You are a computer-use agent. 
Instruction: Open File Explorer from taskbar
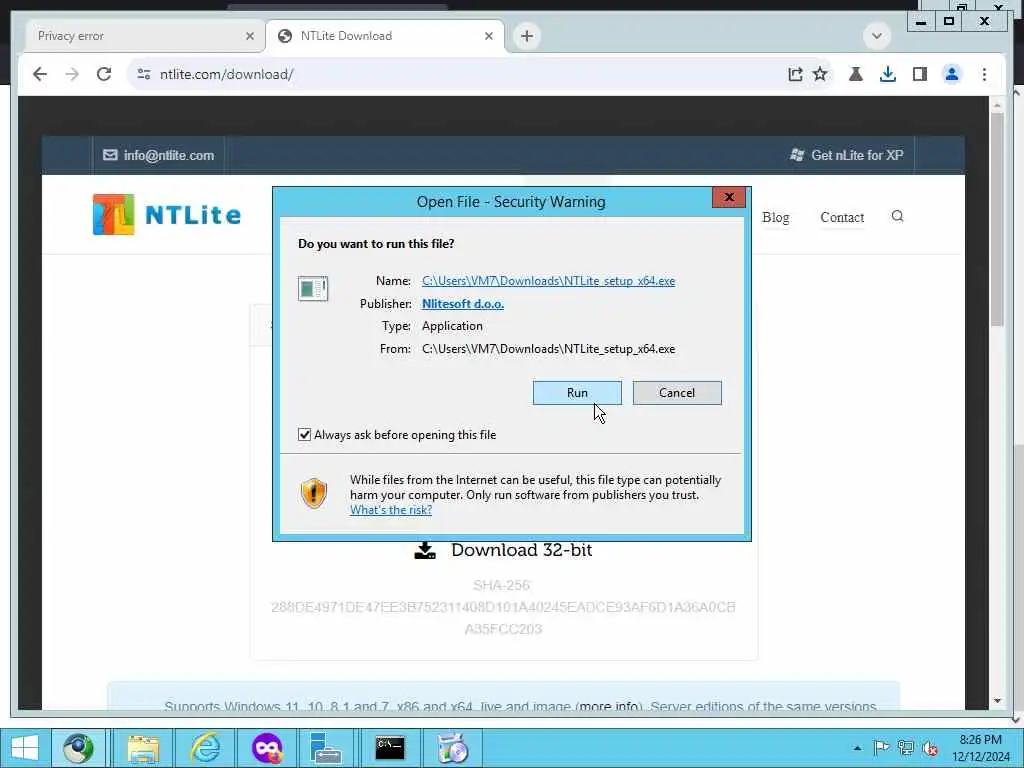pyautogui.click(x=143, y=748)
